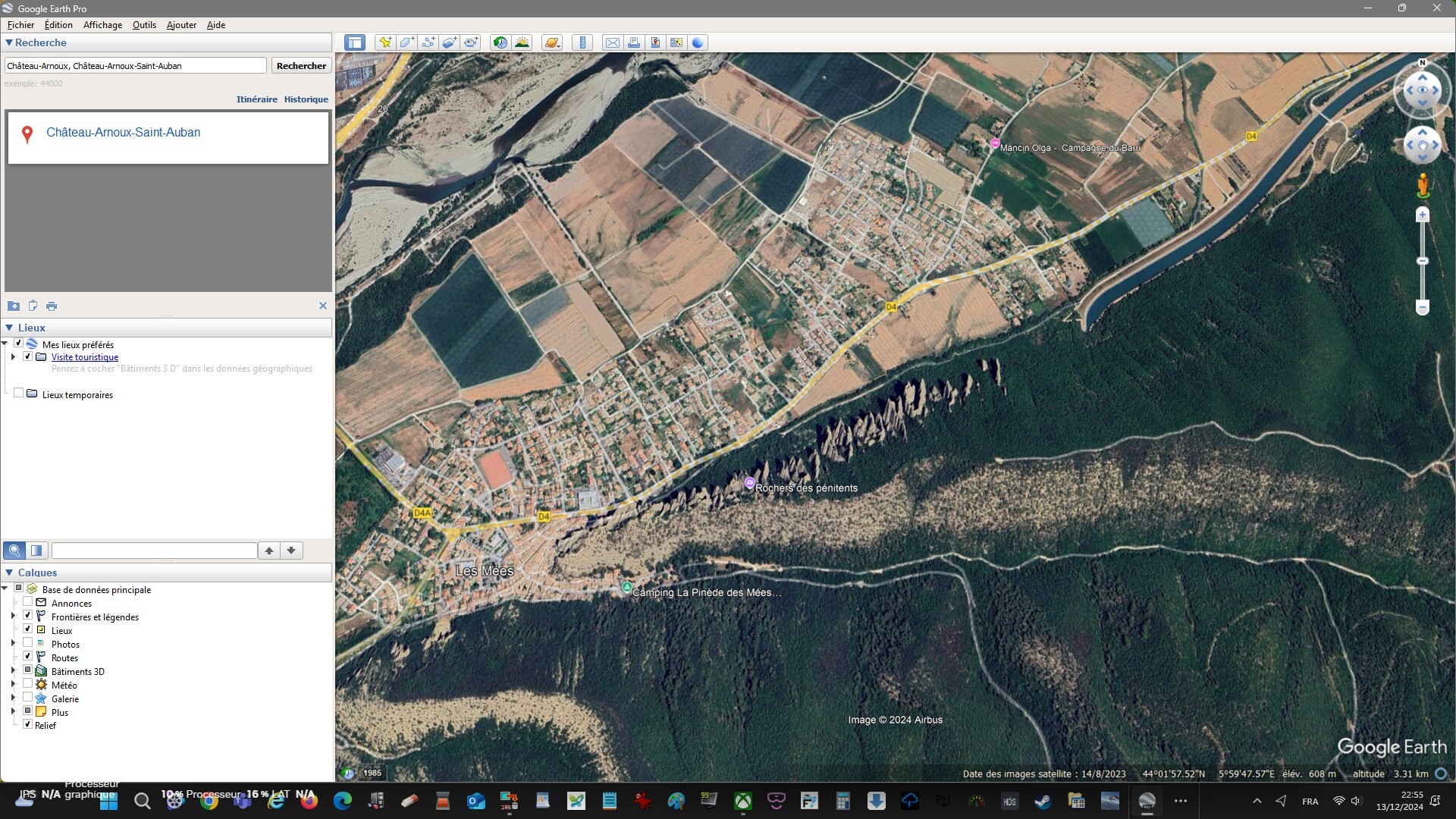
Task: Open the Château-Arnoux-Saint-Auban search result
Action: coord(123,132)
